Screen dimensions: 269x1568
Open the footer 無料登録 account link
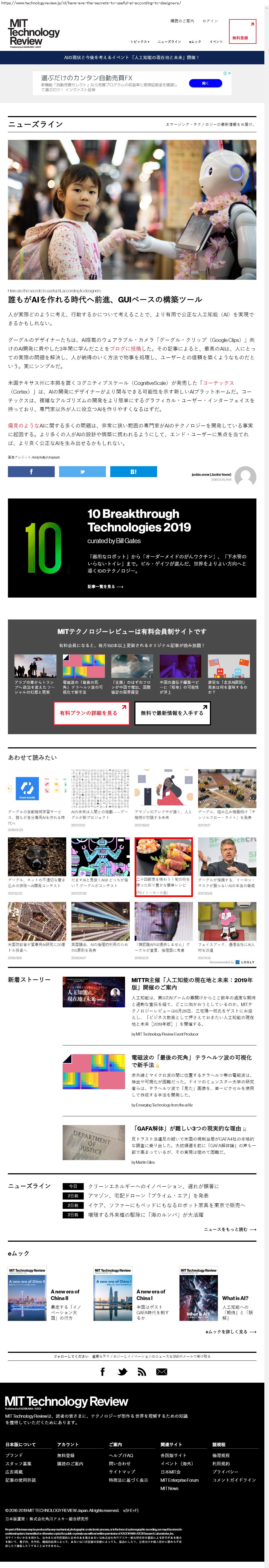[66, 1455]
